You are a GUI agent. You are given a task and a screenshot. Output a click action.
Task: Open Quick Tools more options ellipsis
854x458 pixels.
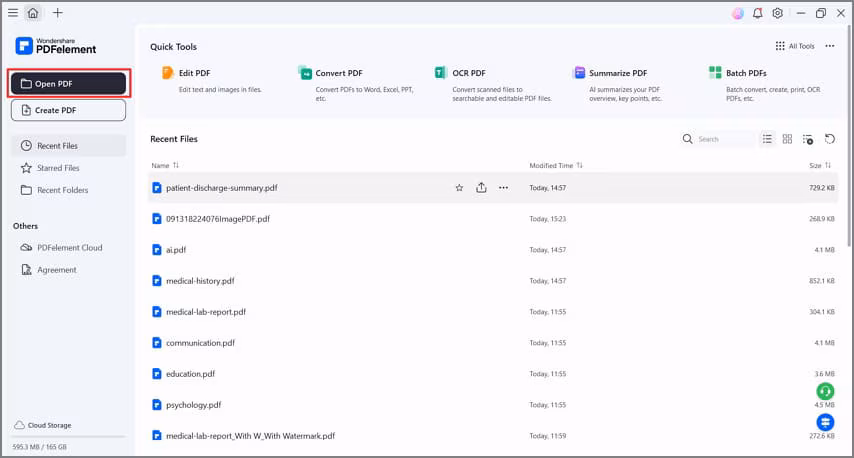(829, 46)
